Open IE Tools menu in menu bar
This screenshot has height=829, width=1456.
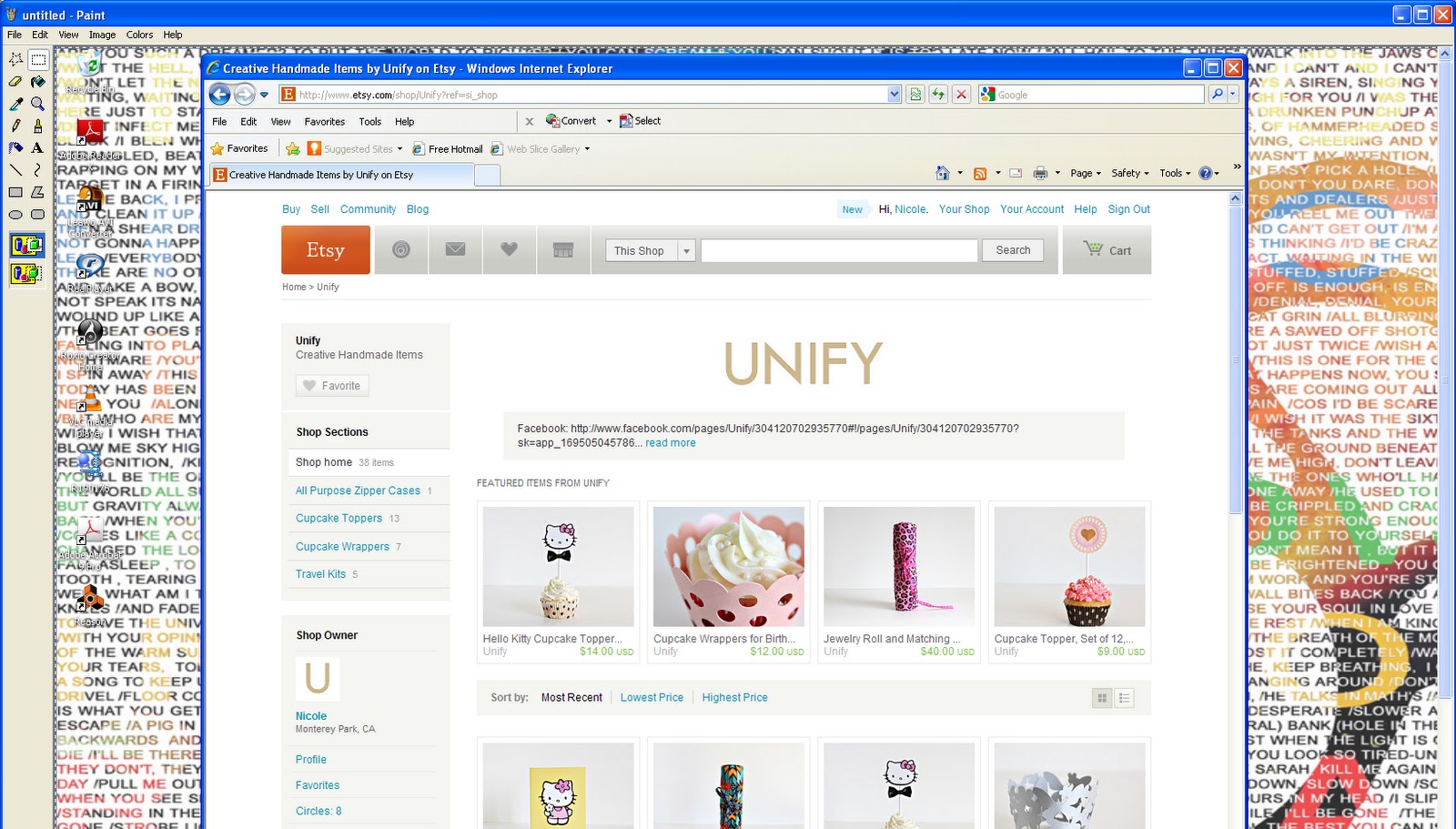370,121
